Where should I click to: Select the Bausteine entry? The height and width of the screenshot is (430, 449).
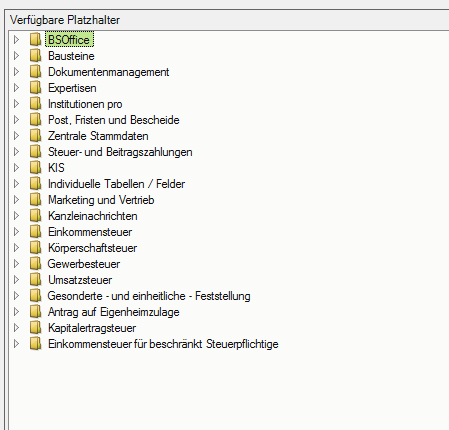point(71,56)
